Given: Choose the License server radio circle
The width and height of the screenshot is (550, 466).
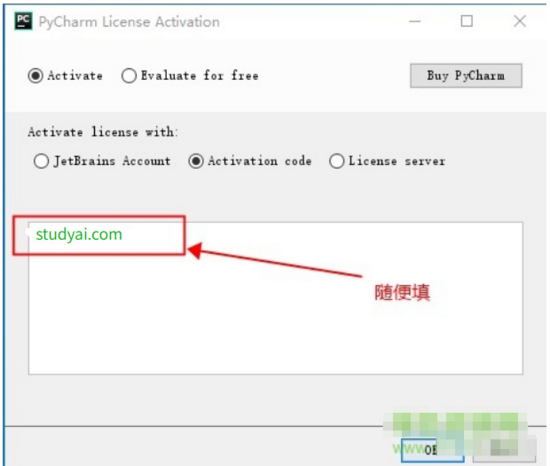Looking at the screenshot, I should point(337,161).
